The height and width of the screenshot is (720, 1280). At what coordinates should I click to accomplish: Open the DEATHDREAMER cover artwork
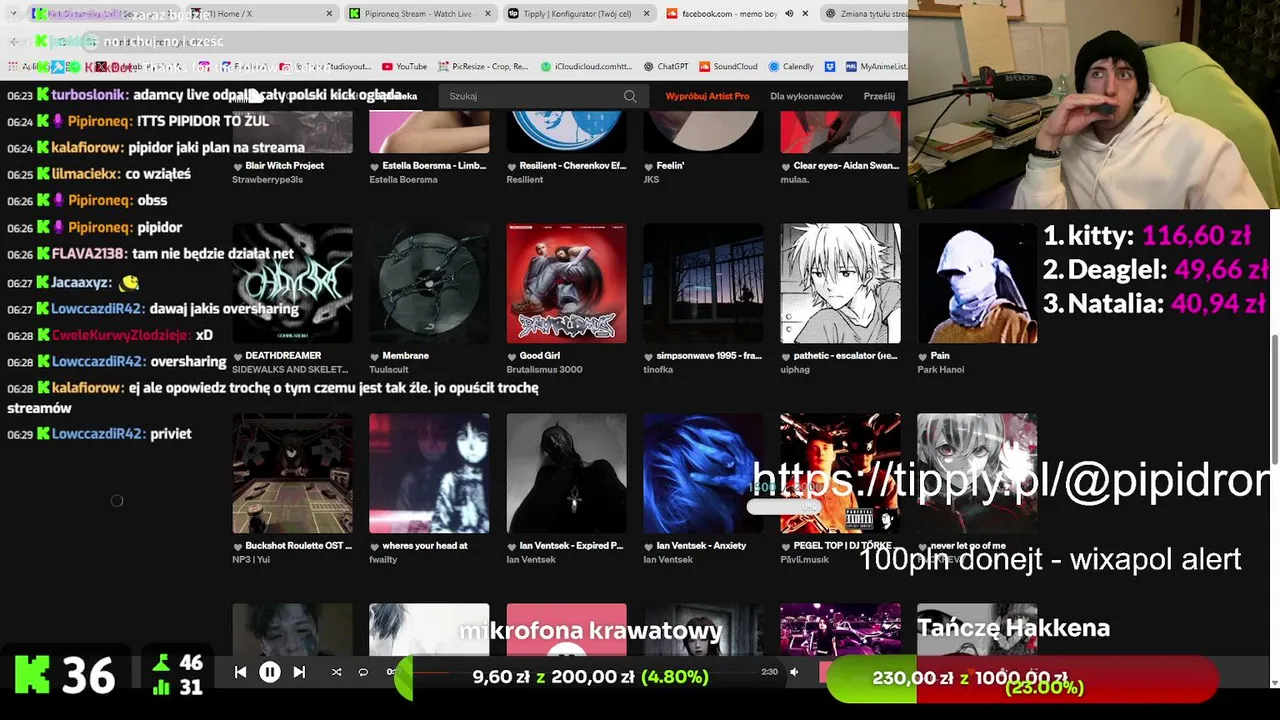(x=292, y=283)
